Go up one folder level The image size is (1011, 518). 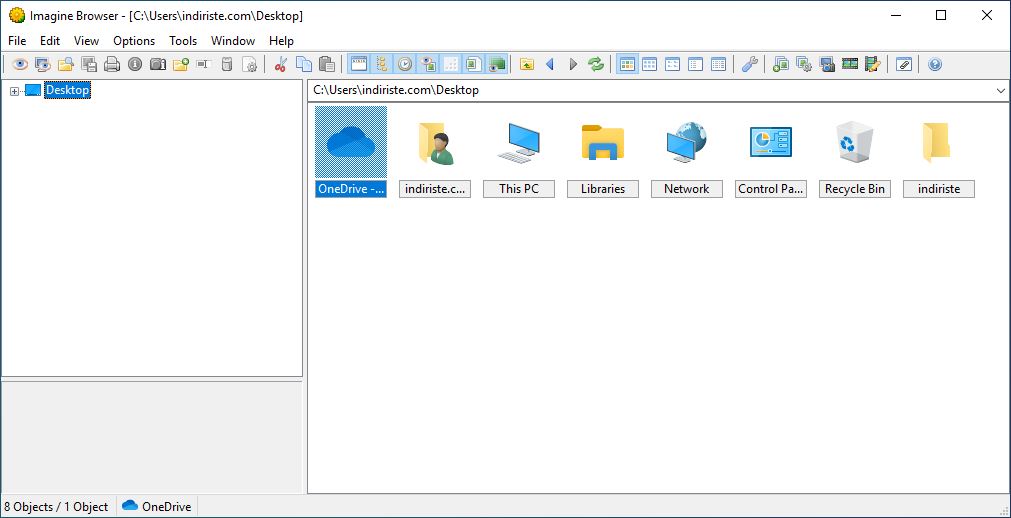pyautogui.click(x=527, y=64)
